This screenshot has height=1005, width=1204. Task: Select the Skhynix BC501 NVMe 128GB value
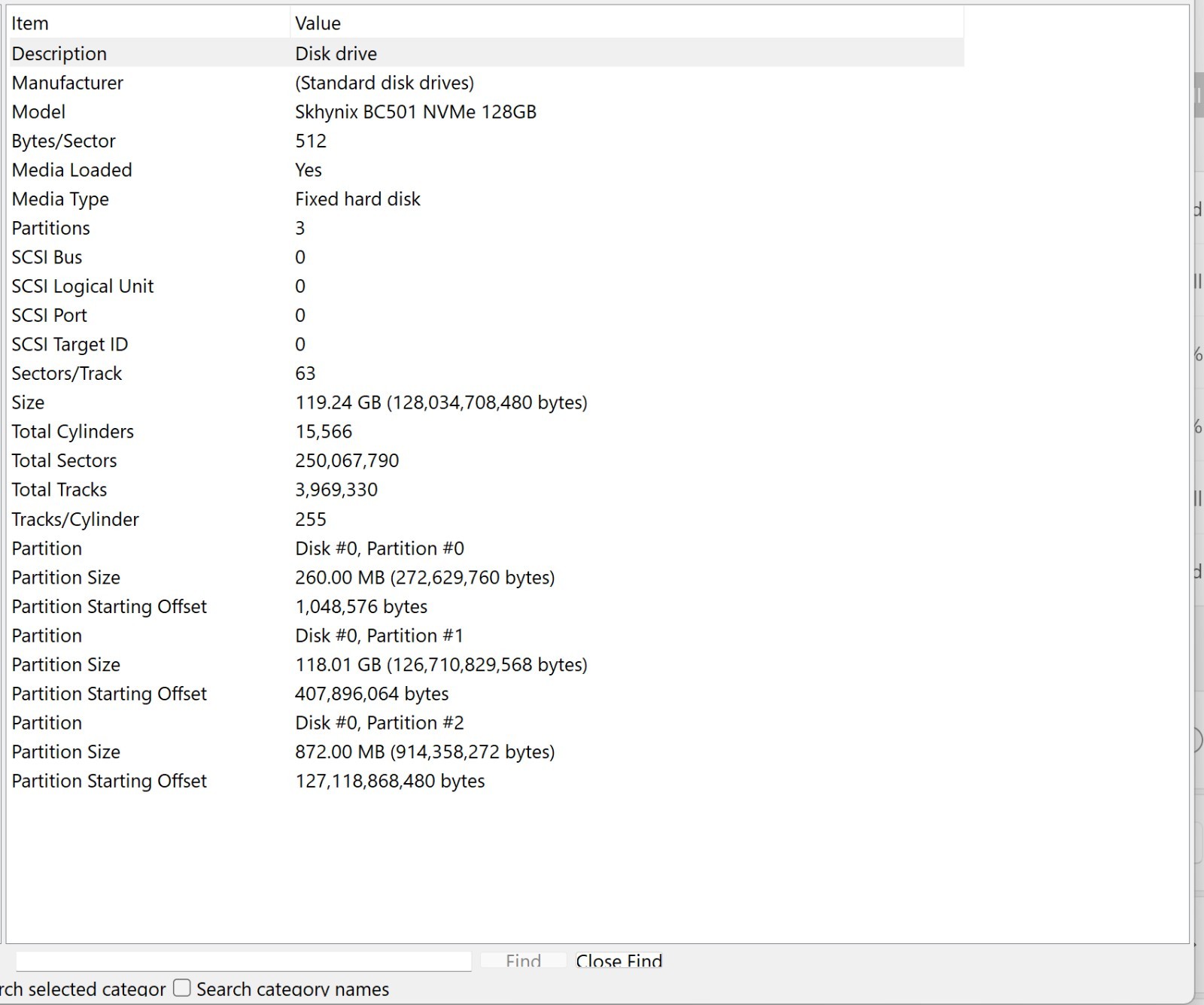tap(415, 112)
